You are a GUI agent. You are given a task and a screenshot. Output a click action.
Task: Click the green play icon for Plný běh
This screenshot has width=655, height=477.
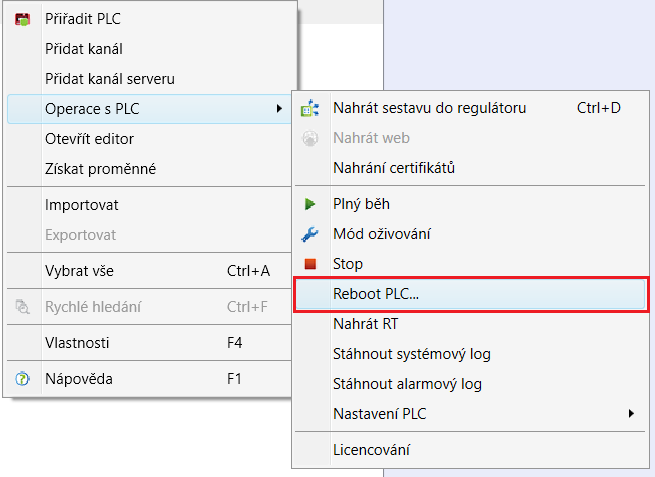[310, 204]
